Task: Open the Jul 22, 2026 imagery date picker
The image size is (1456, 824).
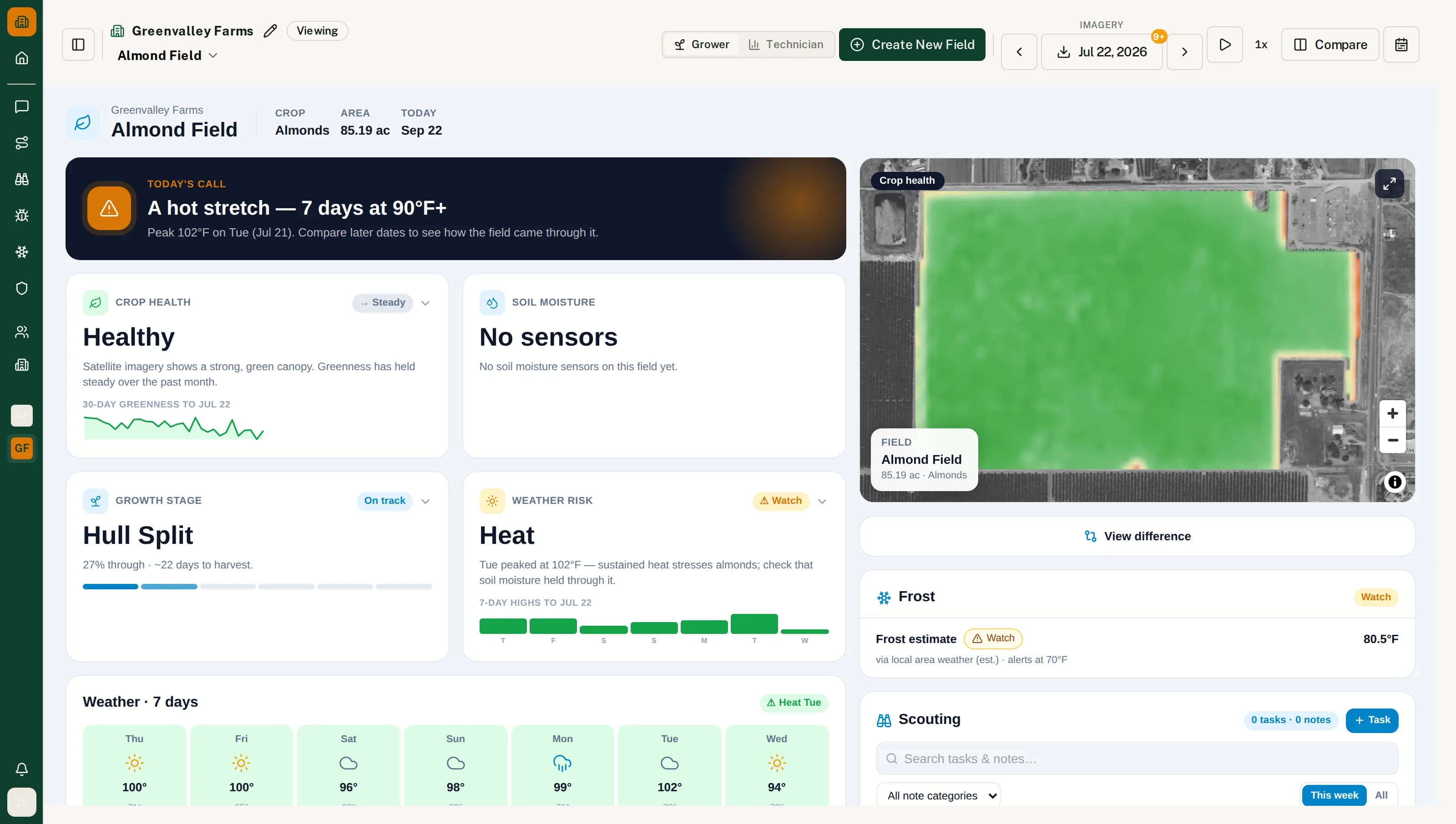Action: [x=1101, y=52]
